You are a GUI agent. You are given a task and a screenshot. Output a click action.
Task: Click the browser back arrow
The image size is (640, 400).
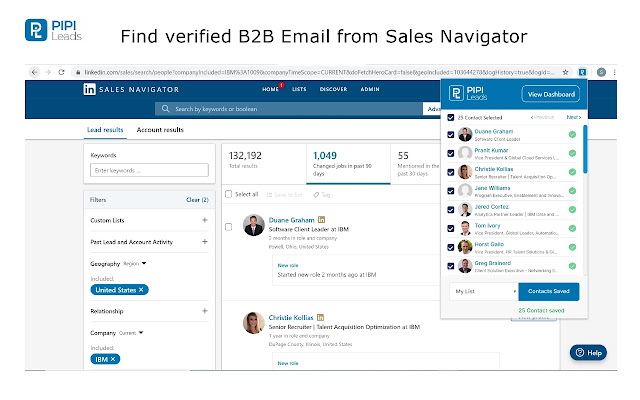tap(34, 72)
